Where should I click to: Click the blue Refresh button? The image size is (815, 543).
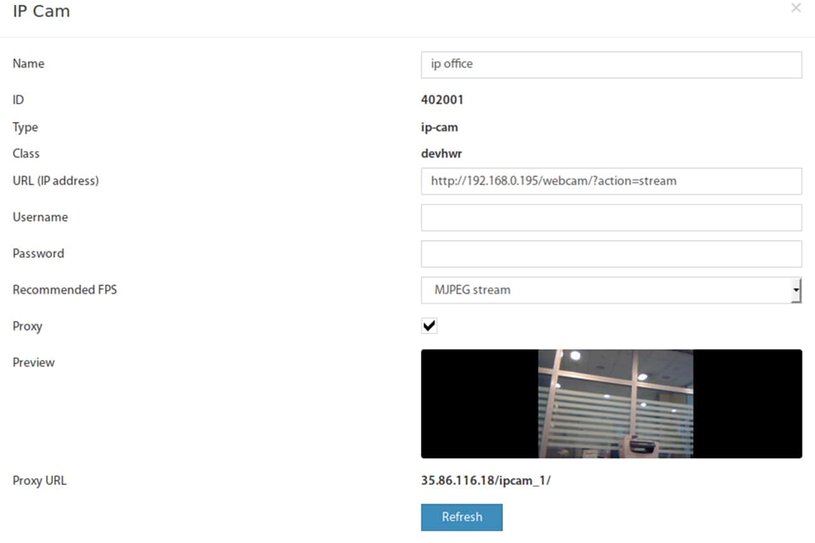tap(462, 517)
